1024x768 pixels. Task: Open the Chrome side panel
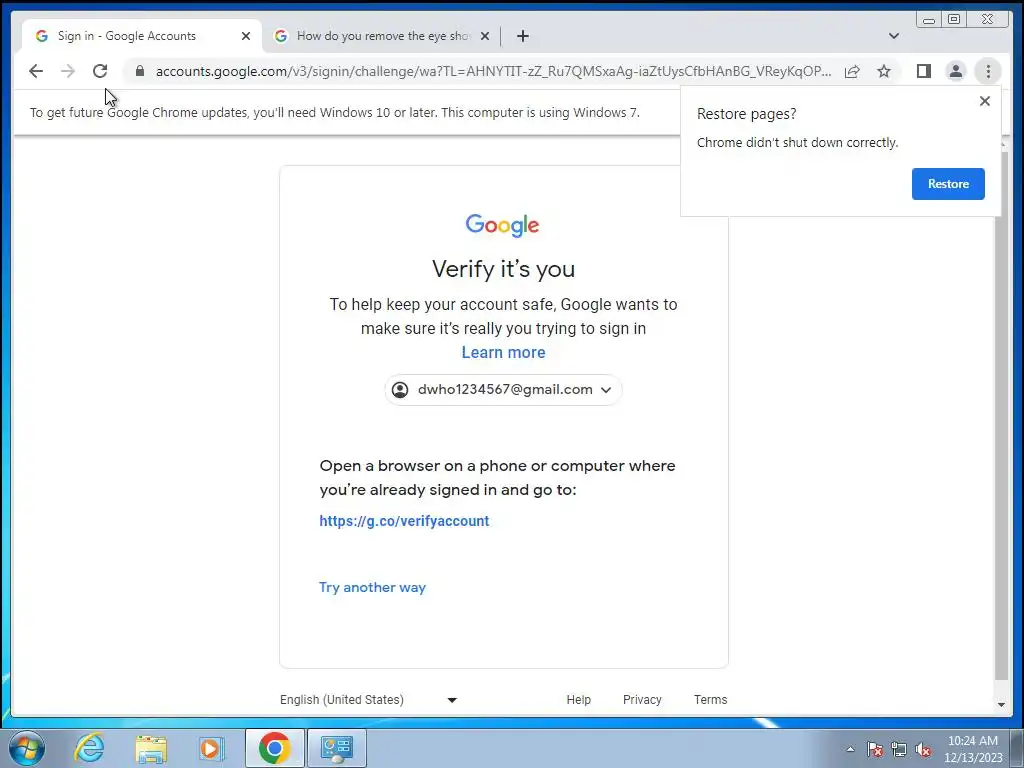924,71
